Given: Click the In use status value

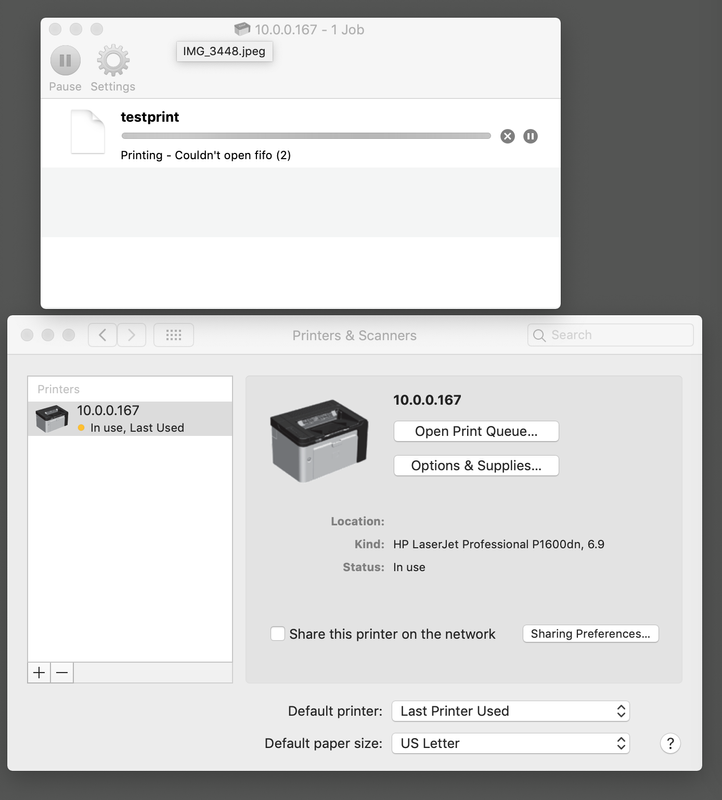Looking at the screenshot, I should 409,567.
